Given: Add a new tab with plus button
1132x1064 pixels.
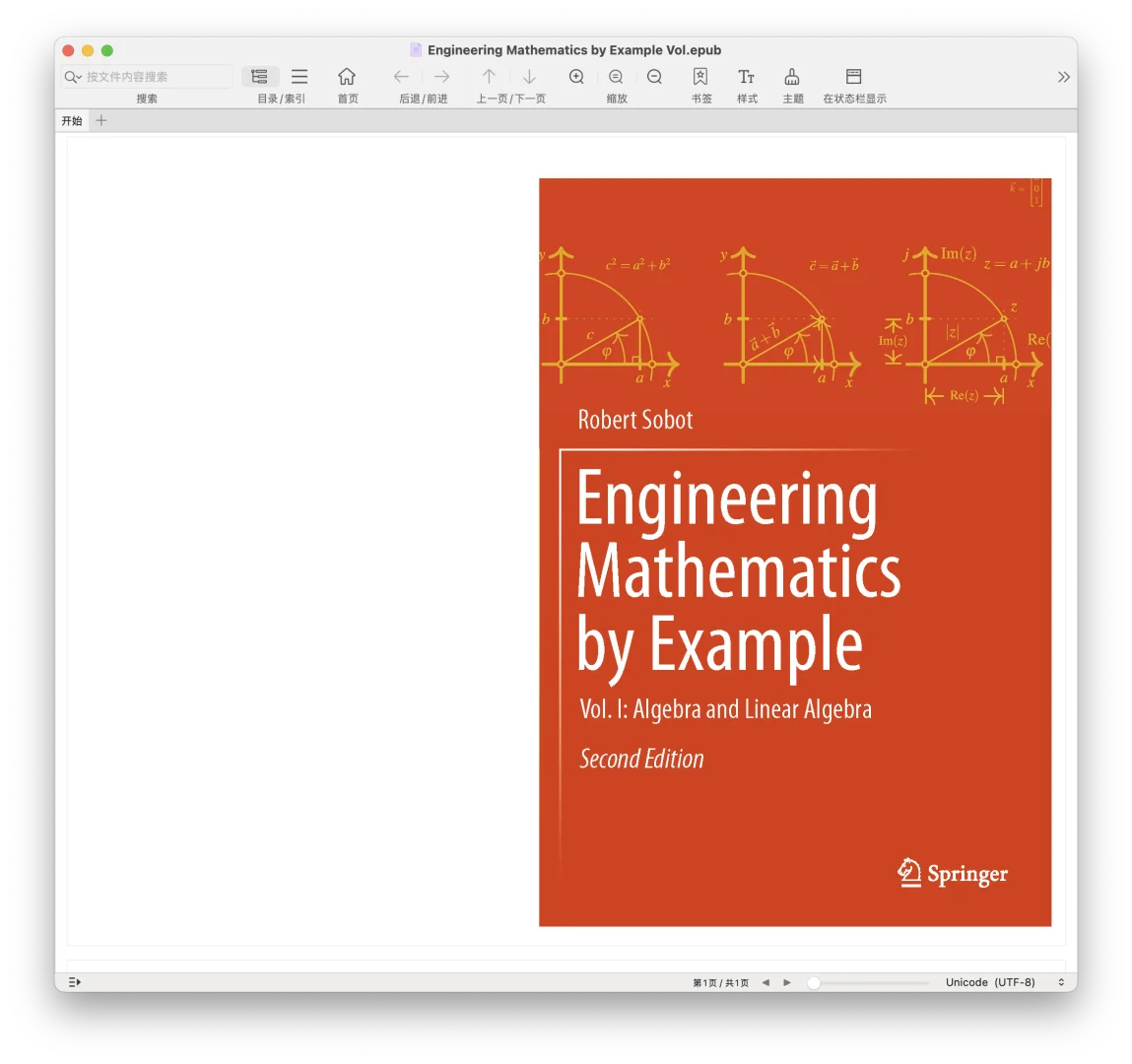Looking at the screenshot, I should click(101, 120).
